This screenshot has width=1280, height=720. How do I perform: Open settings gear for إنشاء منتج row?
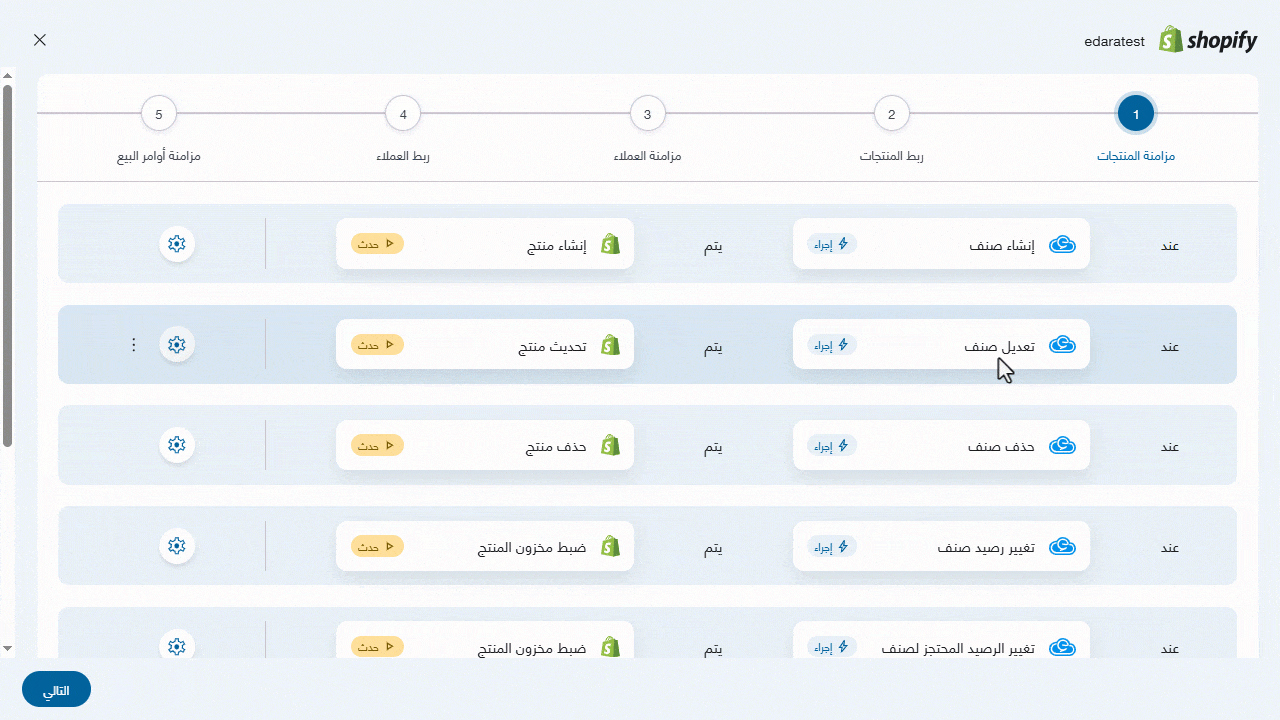pyautogui.click(x=177, y=243)
